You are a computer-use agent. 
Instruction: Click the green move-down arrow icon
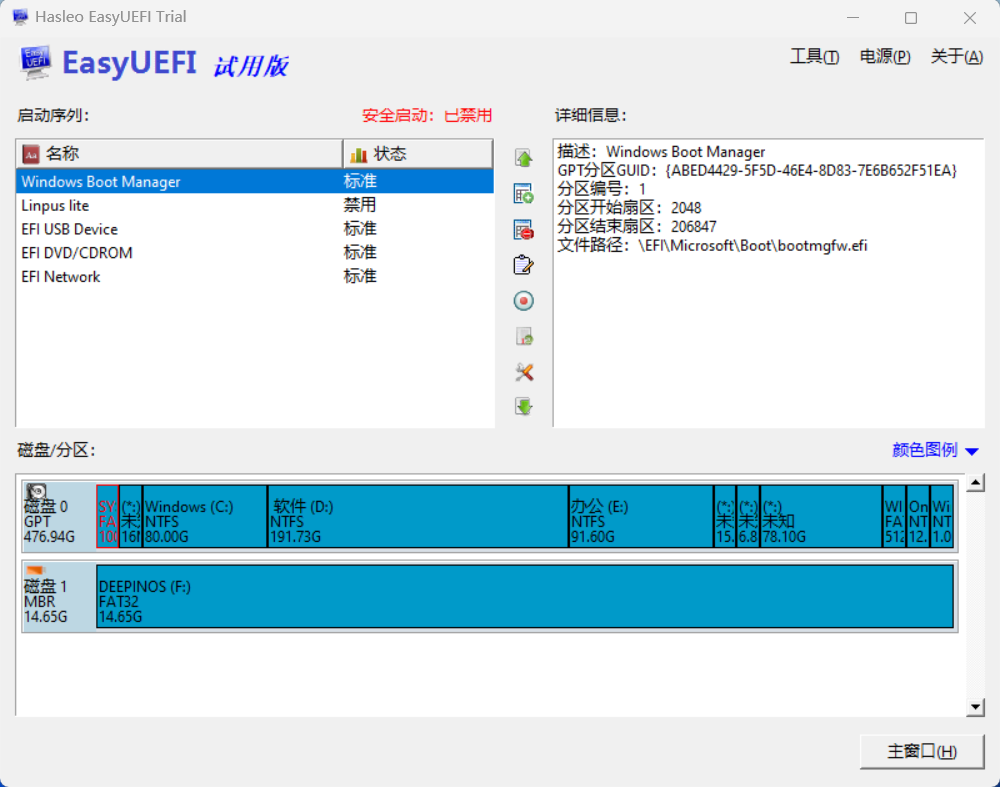pos(524,407)
